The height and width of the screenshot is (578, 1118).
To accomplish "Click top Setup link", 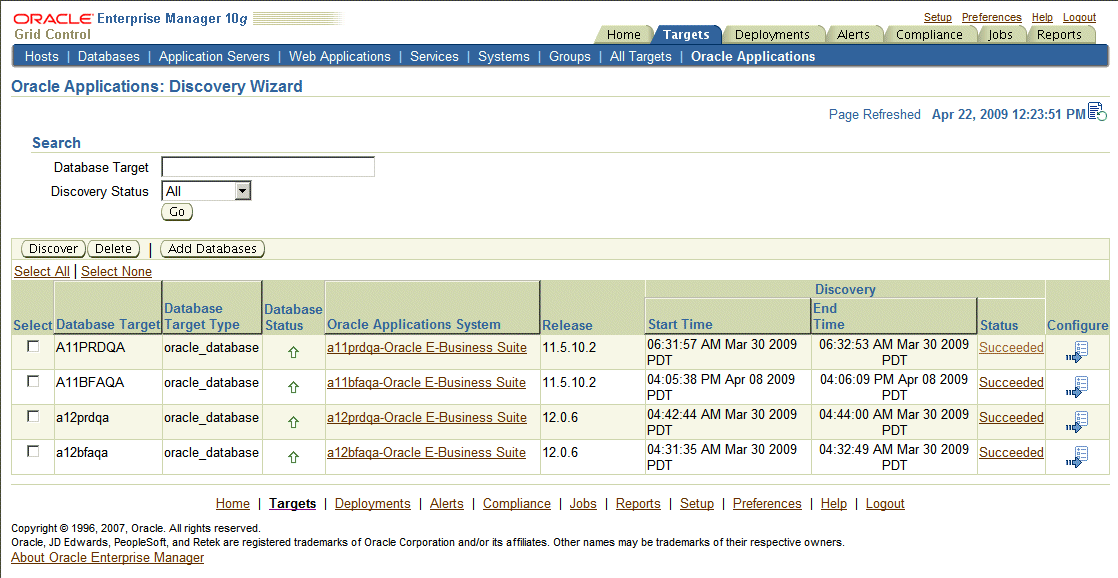I will (938, 17).
